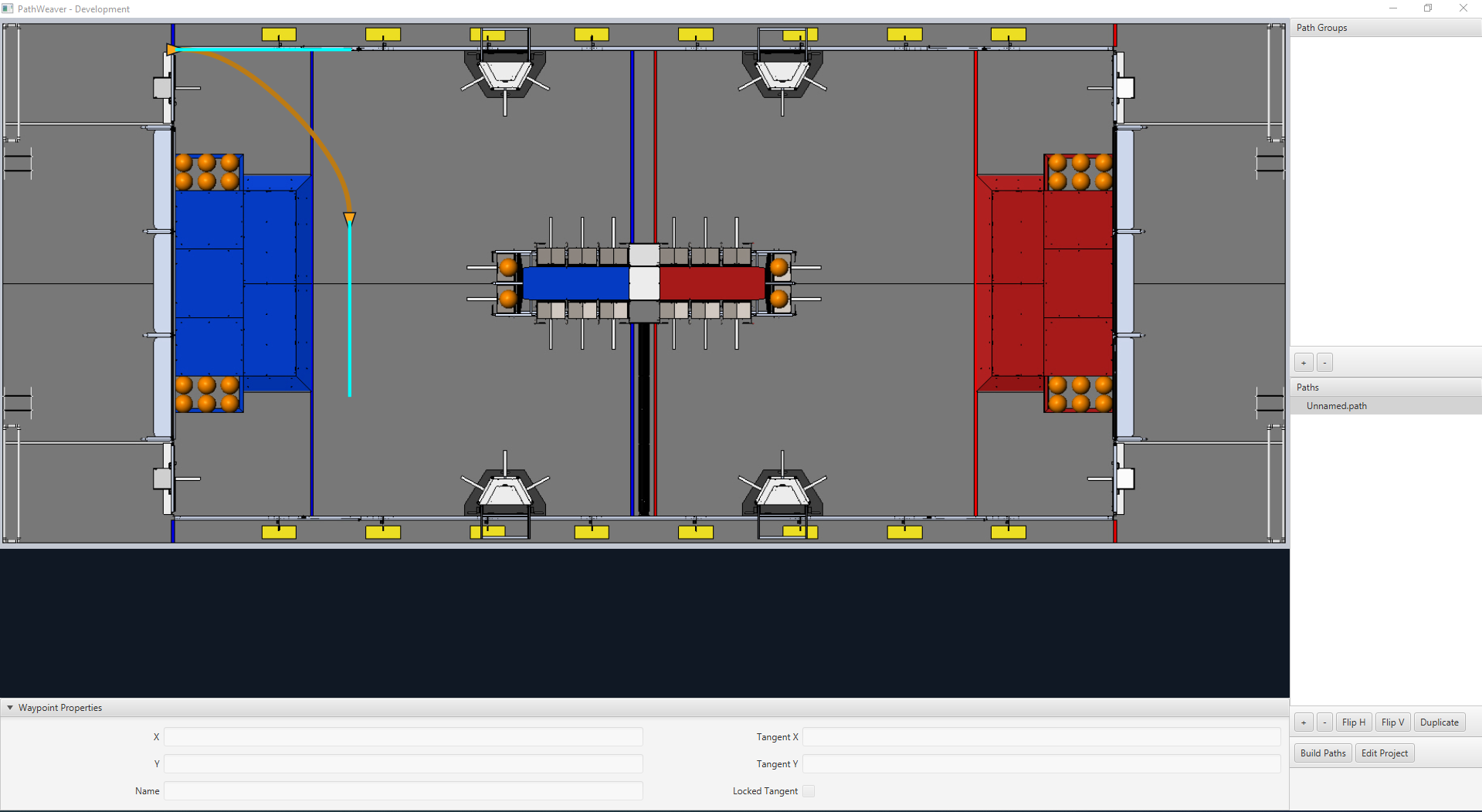1482x812 pixels.
Task: Expand the Paths section header
Action: tap(1307, 387)
